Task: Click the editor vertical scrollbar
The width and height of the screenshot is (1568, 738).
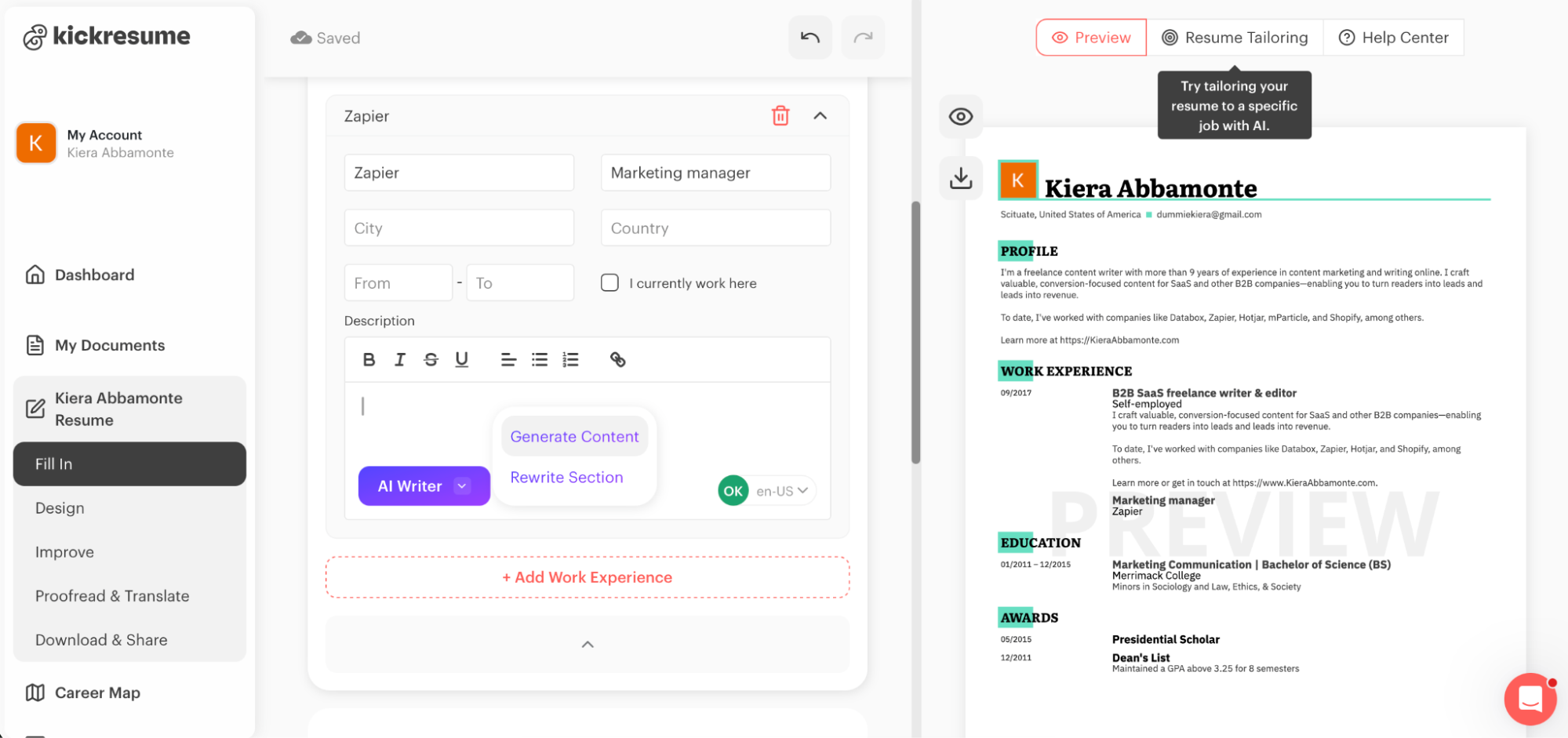Action: coord(915,333)
